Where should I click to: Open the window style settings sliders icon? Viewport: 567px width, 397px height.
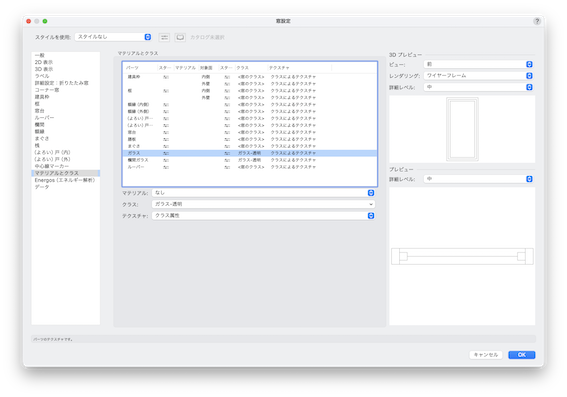(x=164, y=37)
